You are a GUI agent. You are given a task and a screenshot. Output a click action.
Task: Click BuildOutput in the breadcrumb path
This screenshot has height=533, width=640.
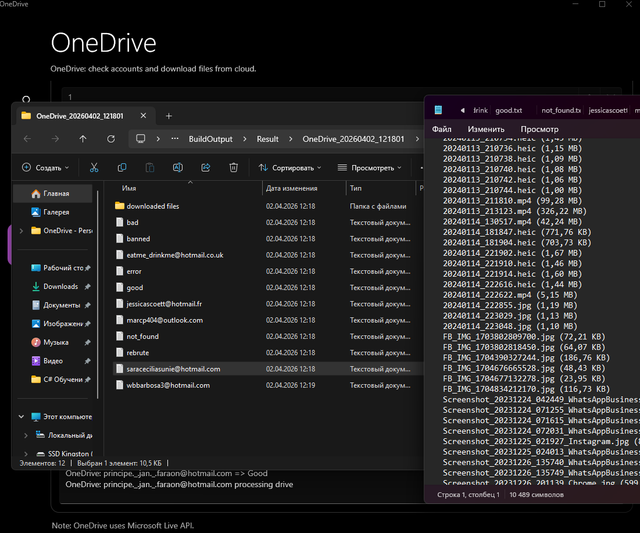click(210, 139)
